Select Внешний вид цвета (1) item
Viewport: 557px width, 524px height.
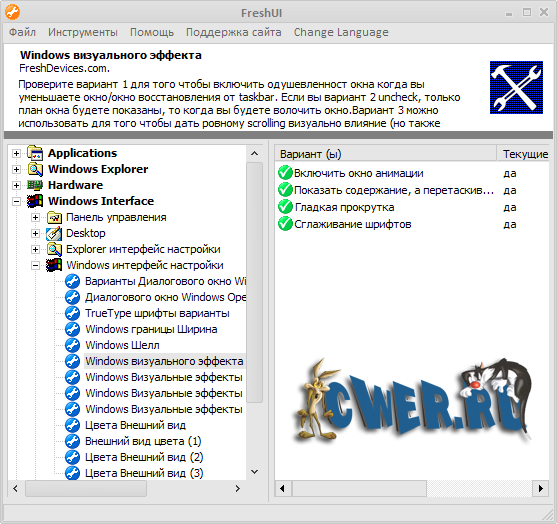[143, 441]
